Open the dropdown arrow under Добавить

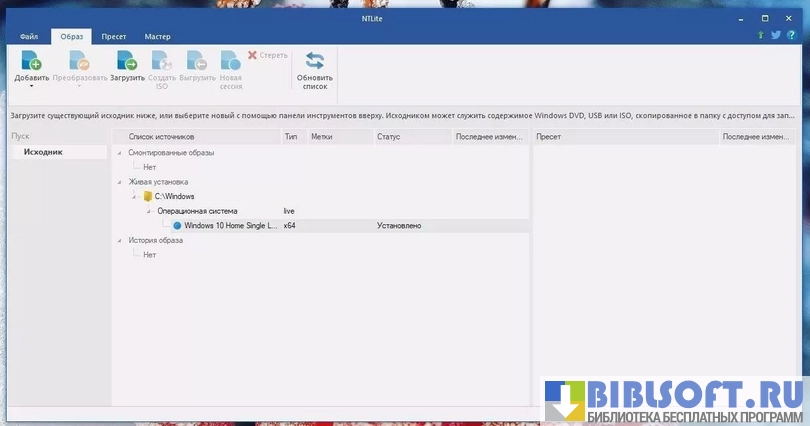coord(31,87)
